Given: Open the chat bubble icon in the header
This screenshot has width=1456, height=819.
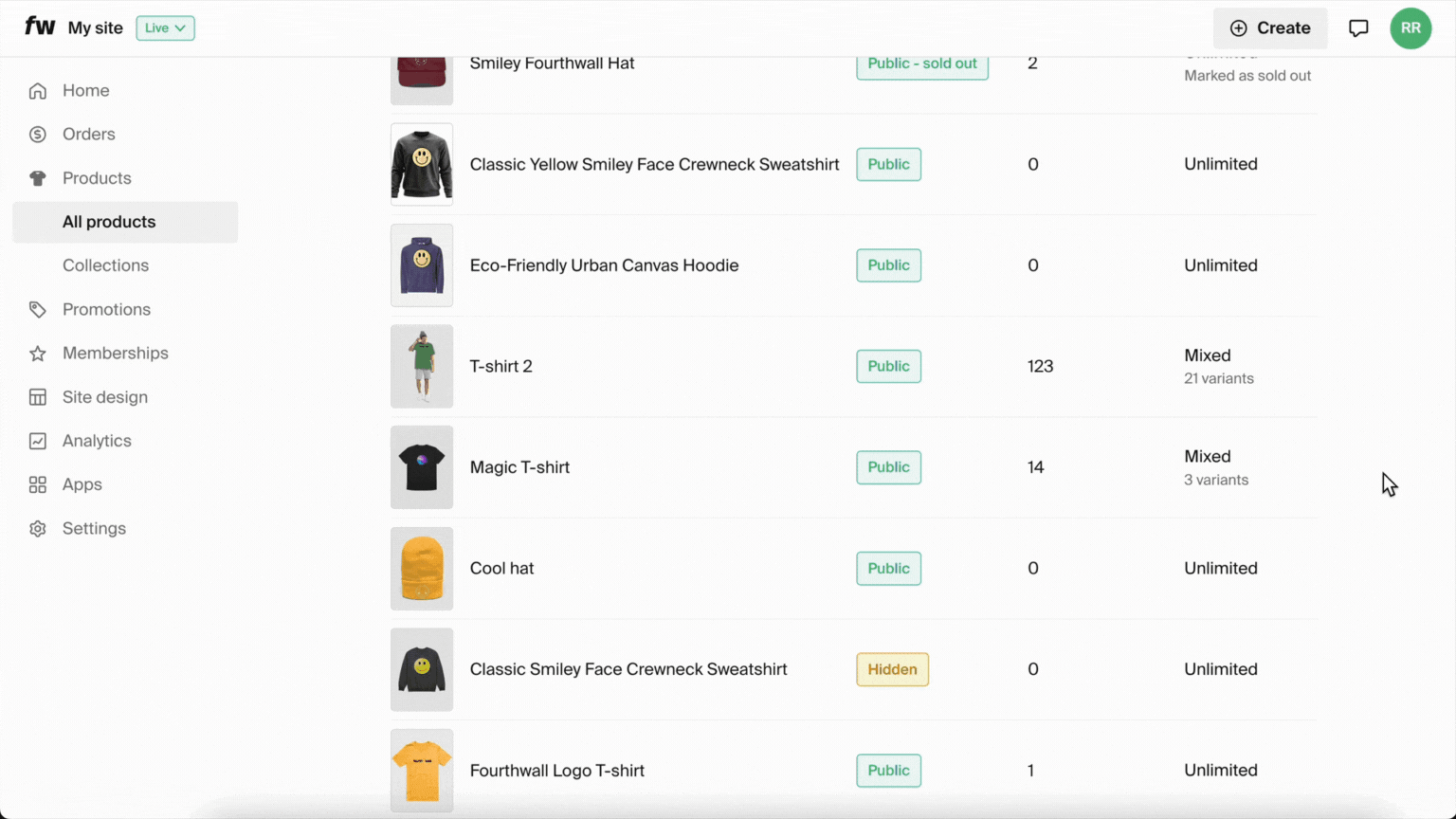Looking at the screenshot, I should pyautogui.click(x=1358, y=27).
